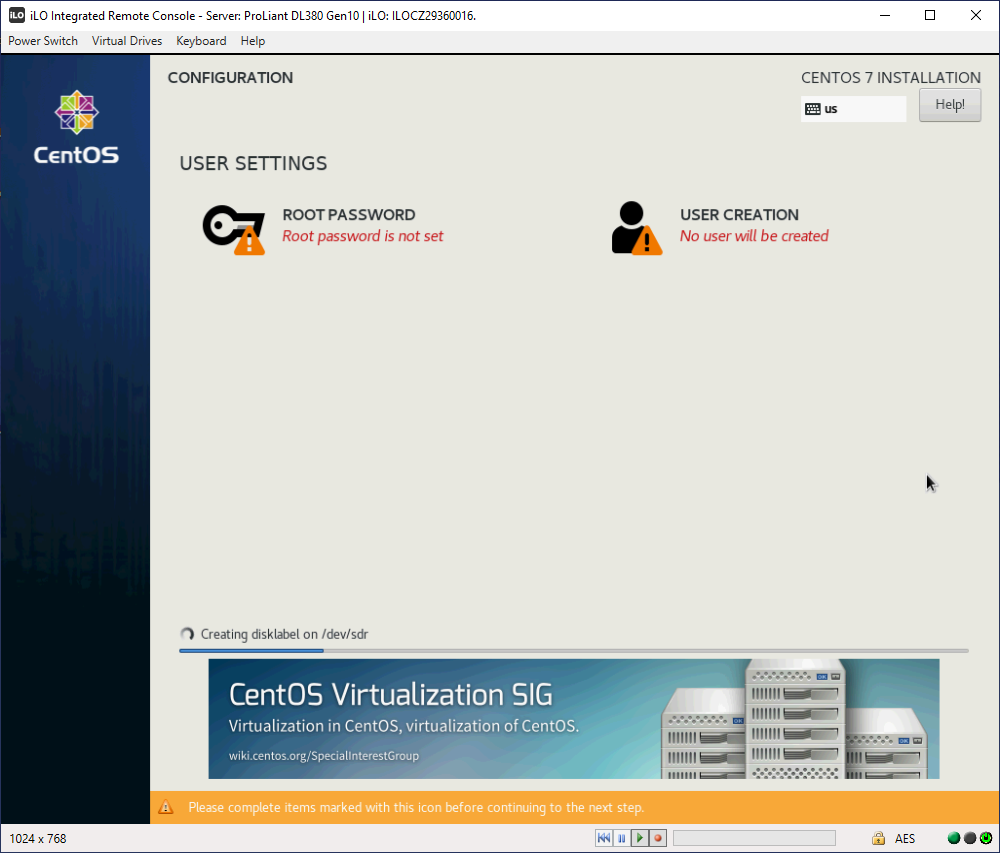The image size is (1000, 853).
Task: Click the 'Creating disklabel on /dev/sdr' status text
Action: [x=284, y=634]
